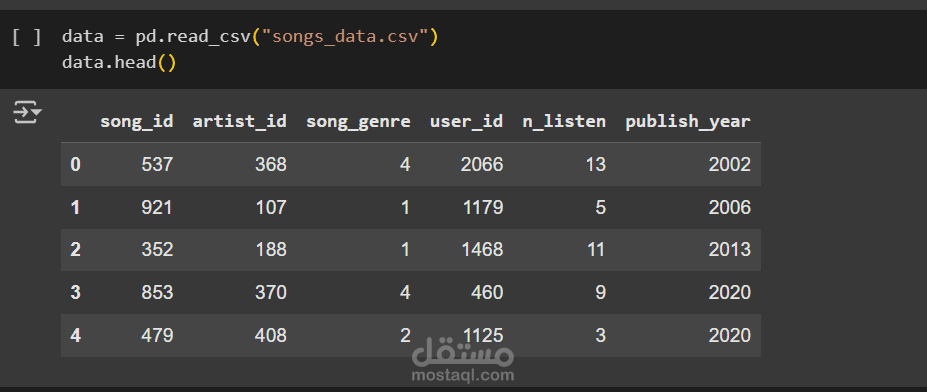927x392 pixels.
Task: Click song_id value 479
Action: [x=157, y=336]
